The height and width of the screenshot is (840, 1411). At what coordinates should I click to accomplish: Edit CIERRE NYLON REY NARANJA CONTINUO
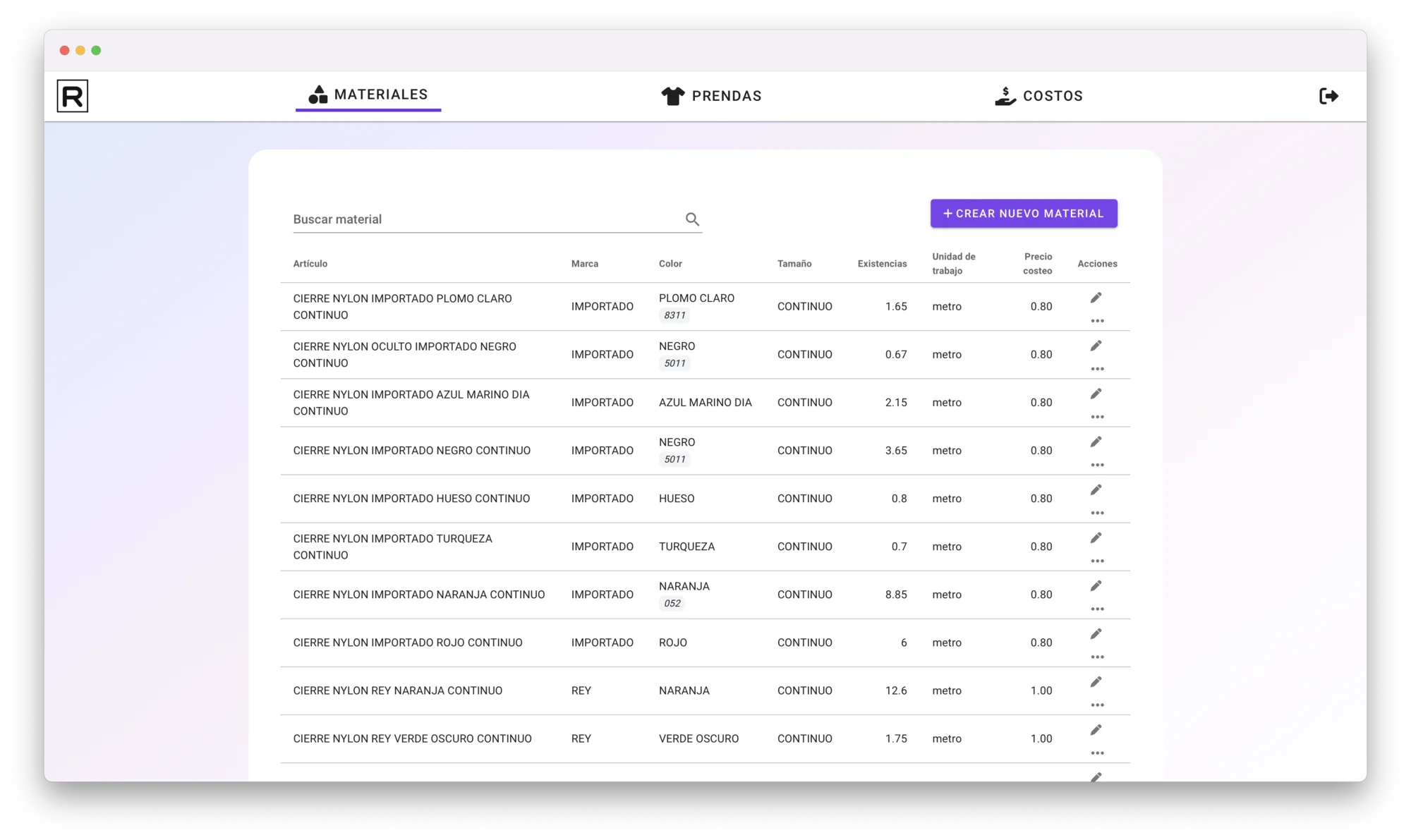1096,681
